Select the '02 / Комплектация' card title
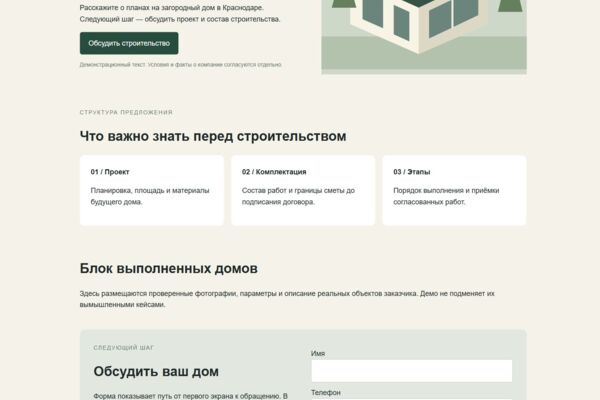 point(274,172)
